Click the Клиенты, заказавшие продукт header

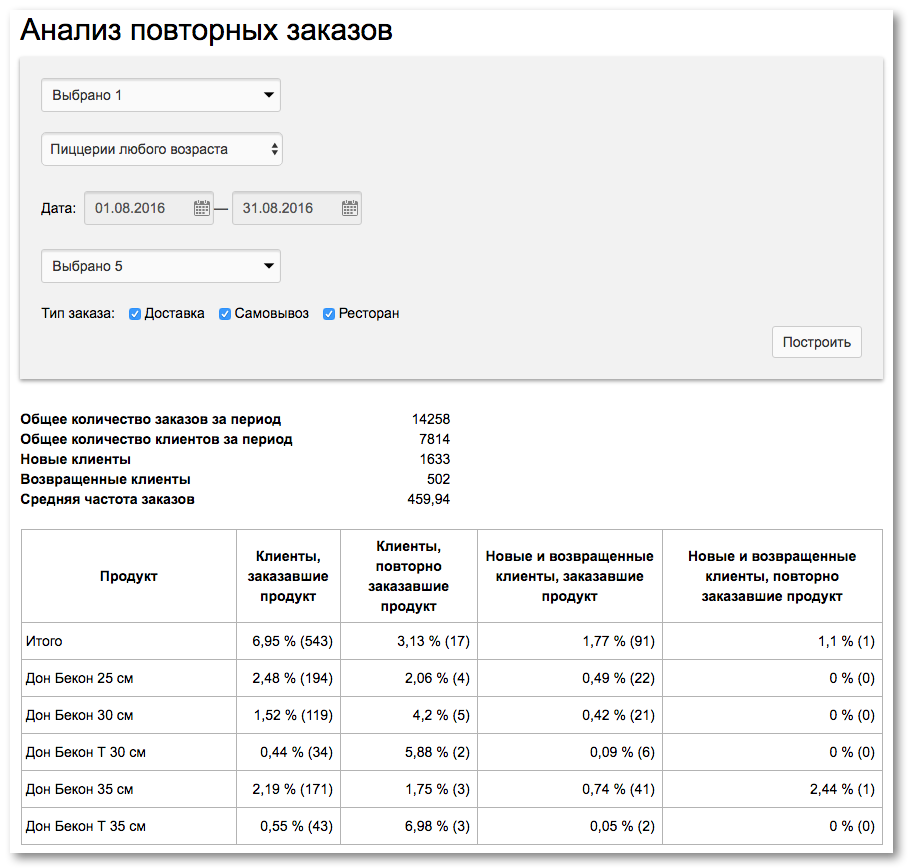pos(288,576)
